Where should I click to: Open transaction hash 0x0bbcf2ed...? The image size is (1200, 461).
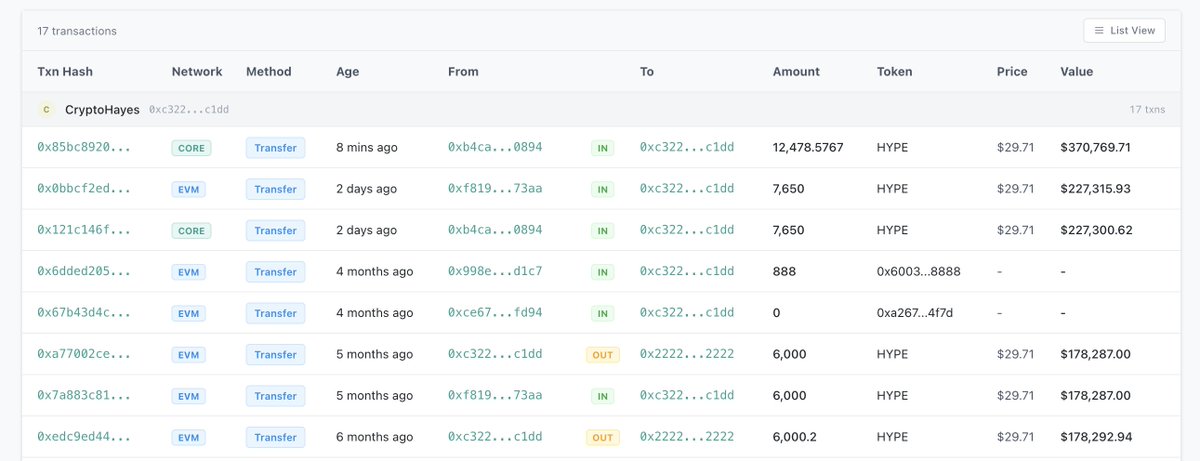[84, 189]
